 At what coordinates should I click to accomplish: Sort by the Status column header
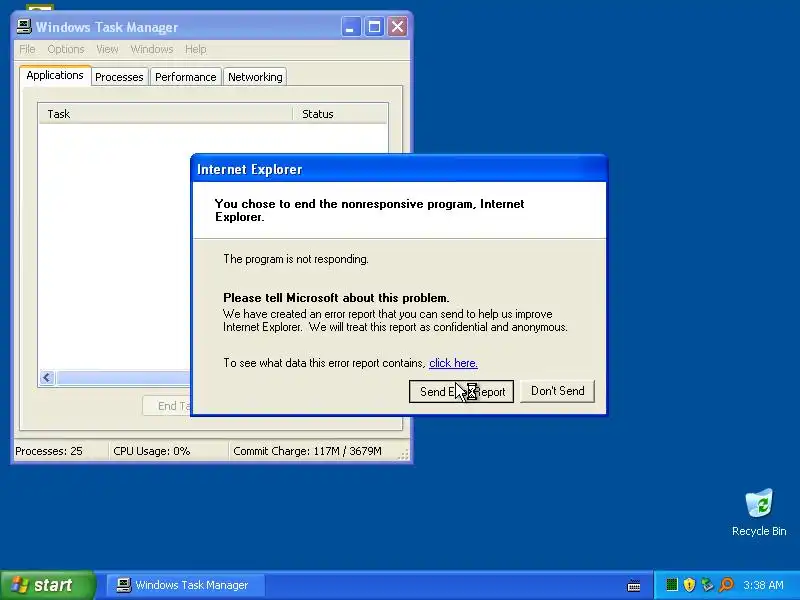(x=340, y=114)
